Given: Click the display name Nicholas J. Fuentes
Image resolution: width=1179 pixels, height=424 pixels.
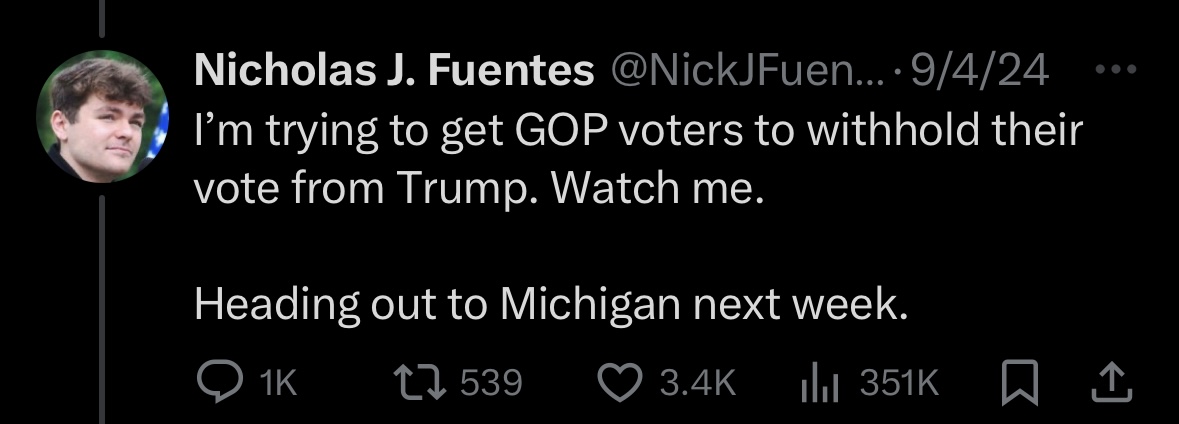Looking at the screenshot, I should click(x=394, y=71).
